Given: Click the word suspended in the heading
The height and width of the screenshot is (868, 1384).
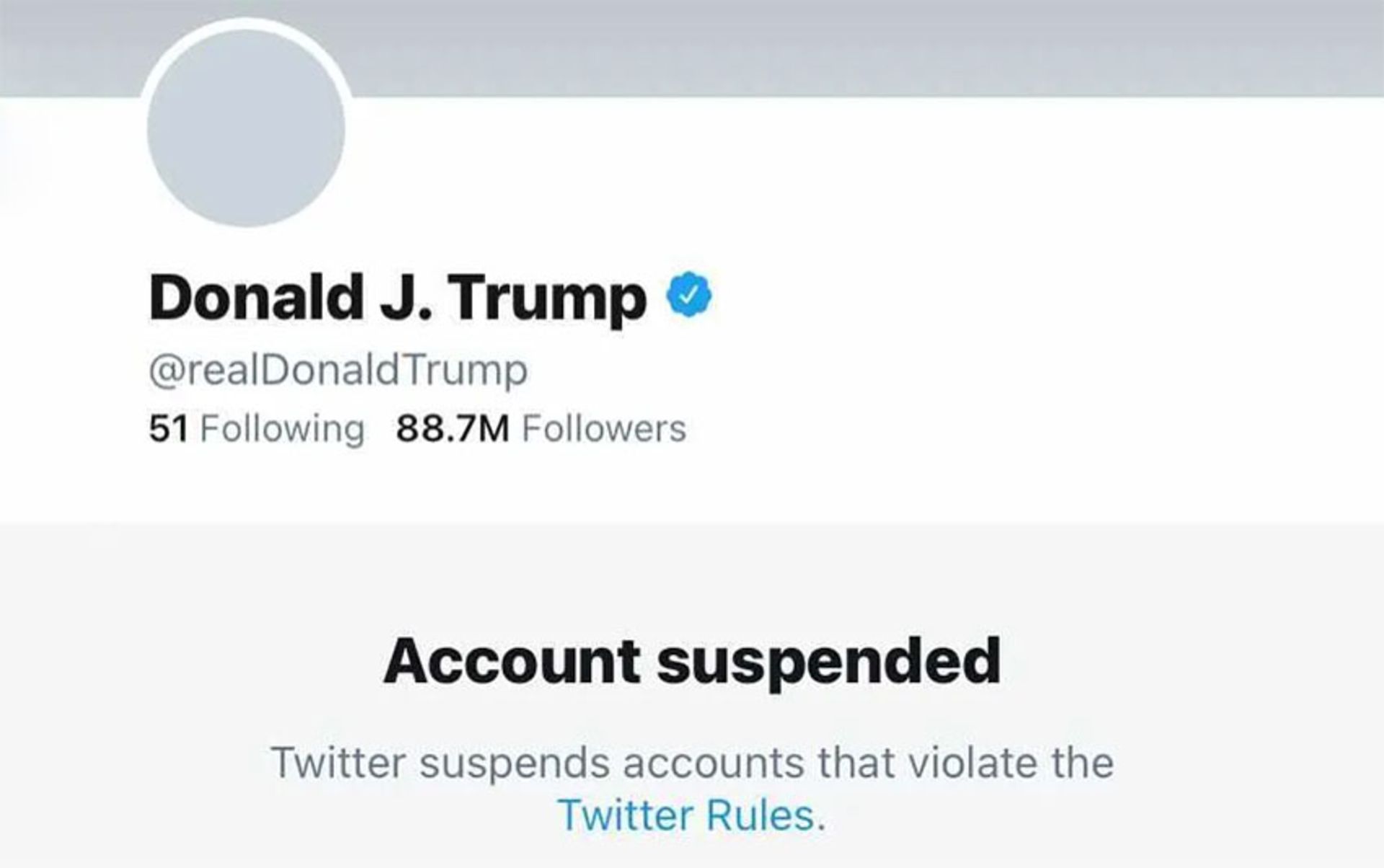Looking at the screenshot, I should click(x=828, y=662).
